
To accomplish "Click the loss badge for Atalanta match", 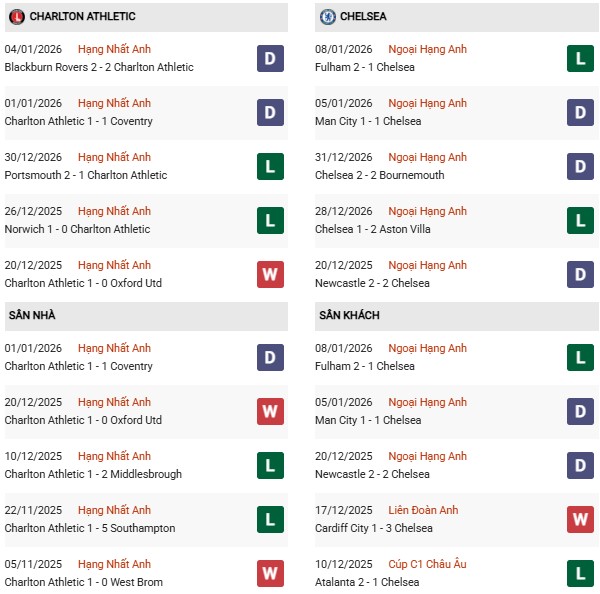I will click(x=580, y=573).
